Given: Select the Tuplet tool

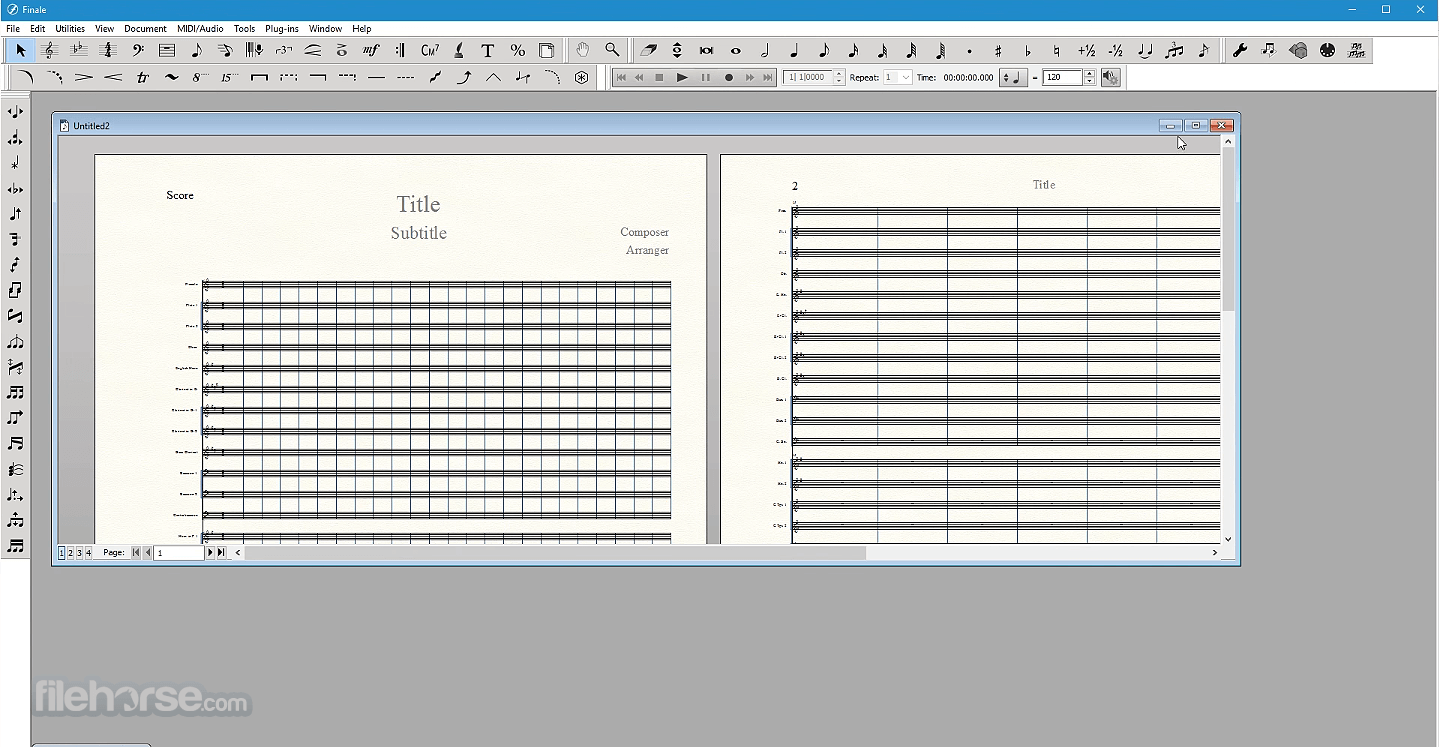Looking at the screenshot, I should click(x=284, y=50).
